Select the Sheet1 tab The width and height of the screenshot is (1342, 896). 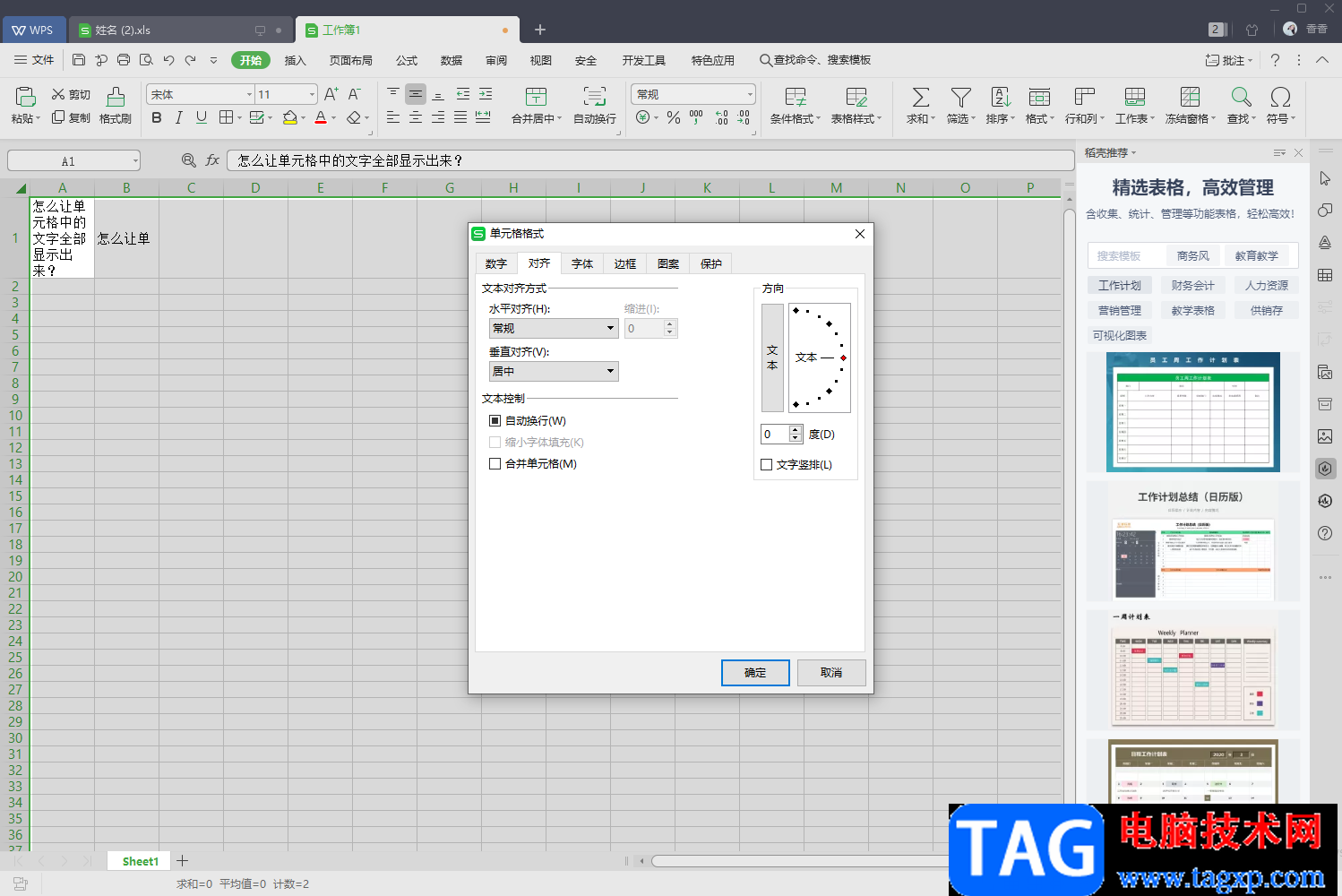tap(141, 861)
